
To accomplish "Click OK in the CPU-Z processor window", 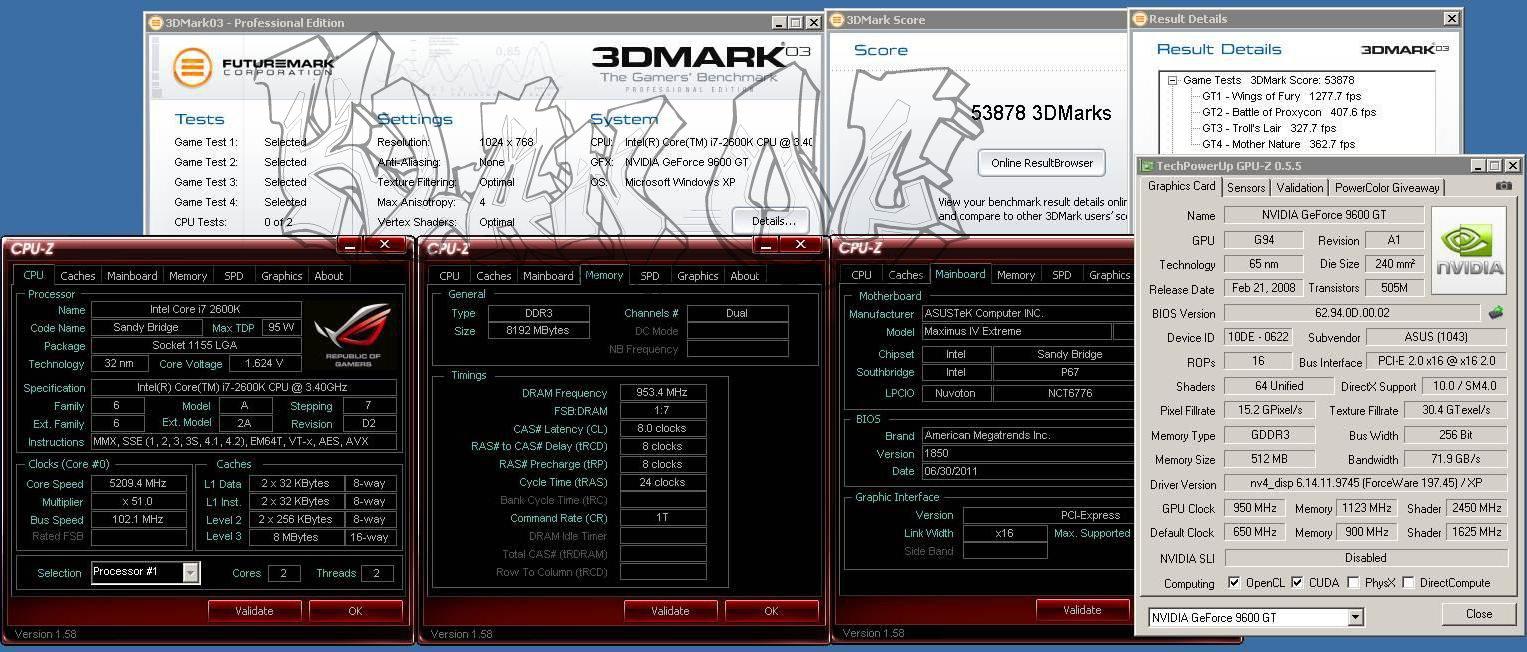I will 355,611.
